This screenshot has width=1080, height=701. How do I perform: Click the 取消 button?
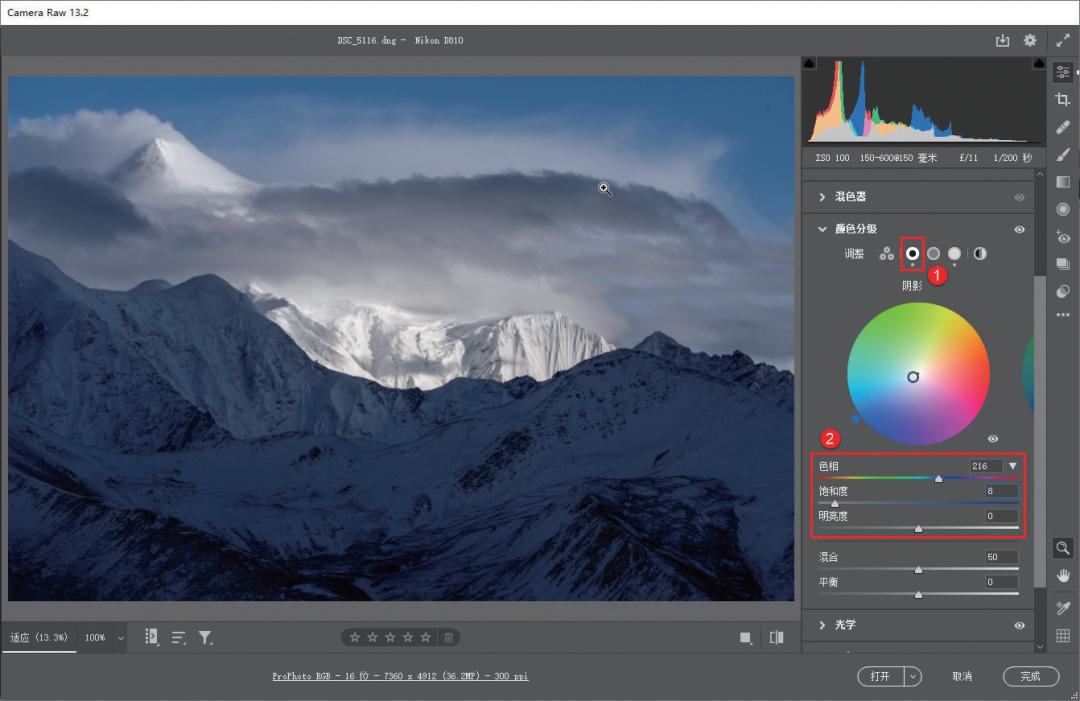(x=962, y=677)
